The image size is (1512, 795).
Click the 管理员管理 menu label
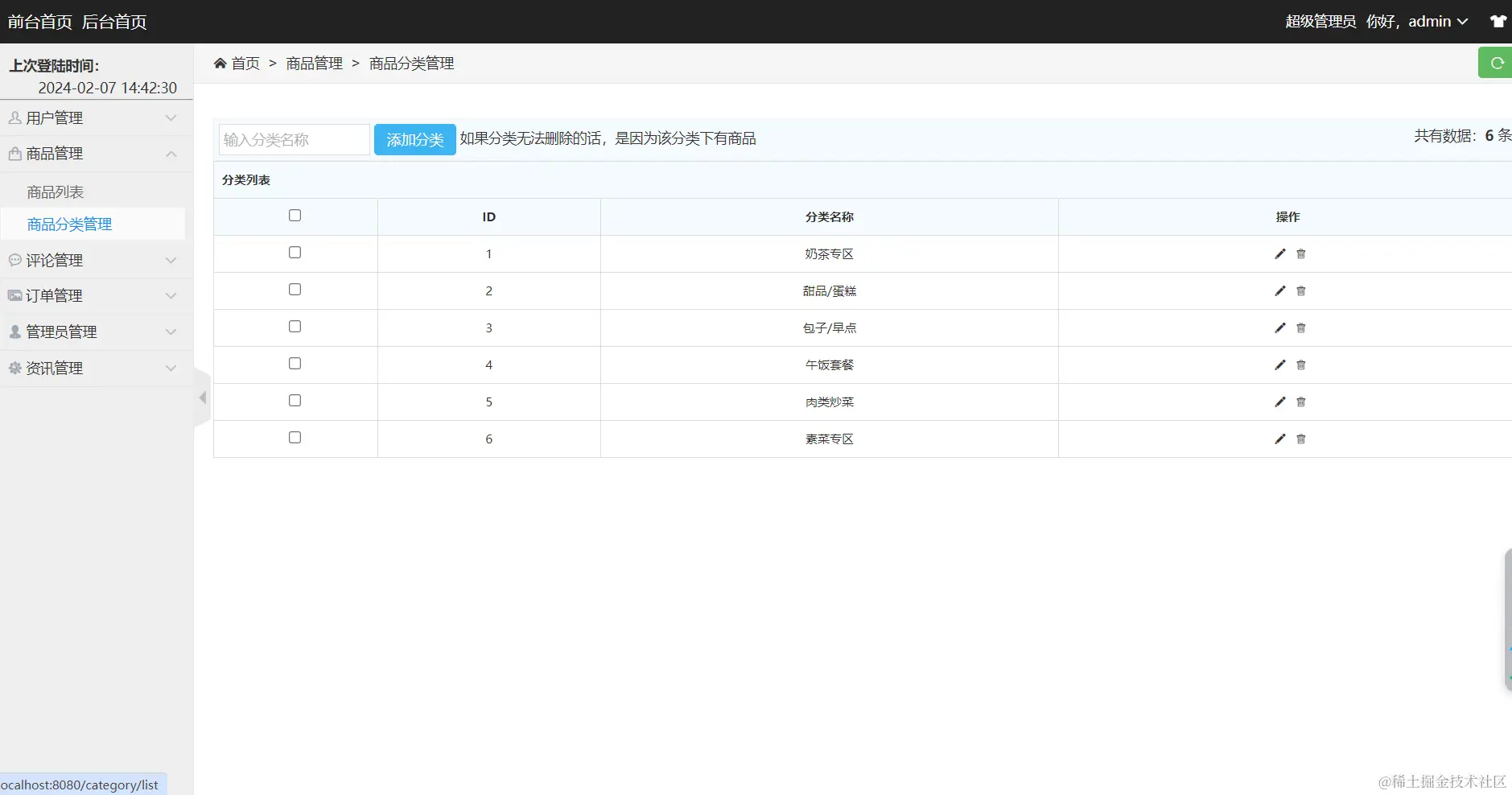click(61, 332)
